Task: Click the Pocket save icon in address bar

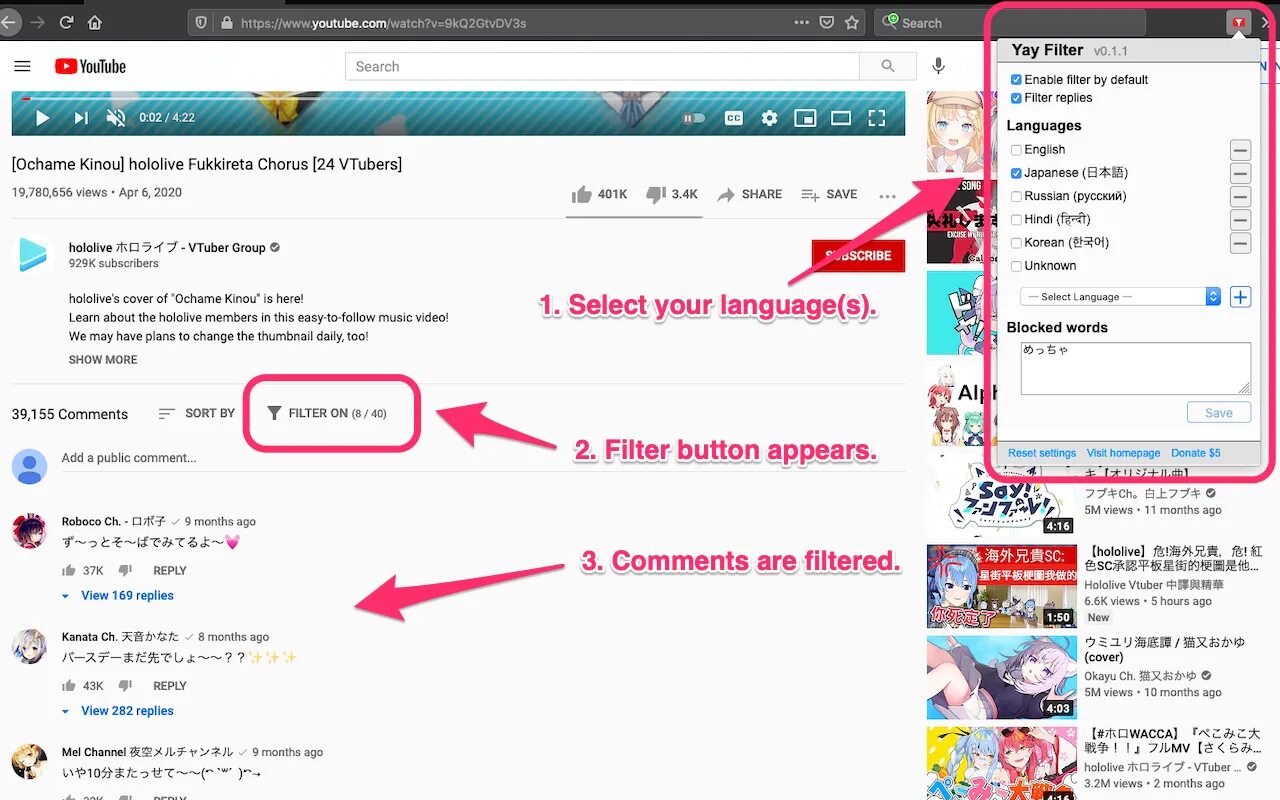Action: [827, 22]
